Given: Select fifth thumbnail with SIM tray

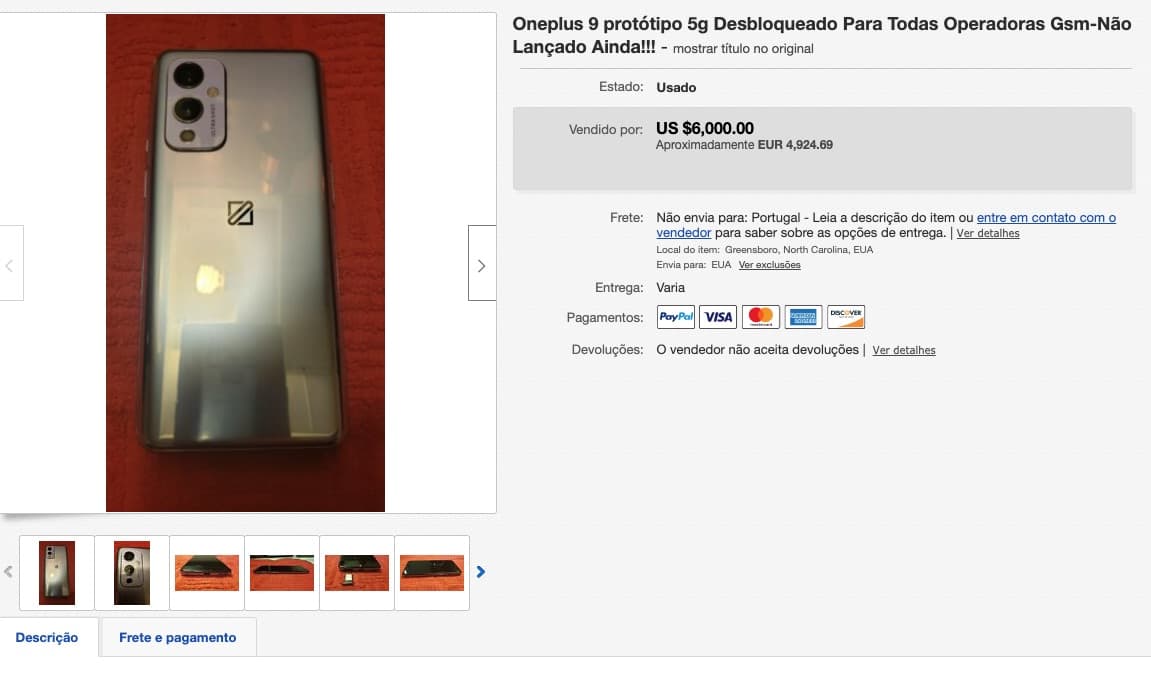Looking at the screenshot, I should pyautogui.click(x=357, y=573).
